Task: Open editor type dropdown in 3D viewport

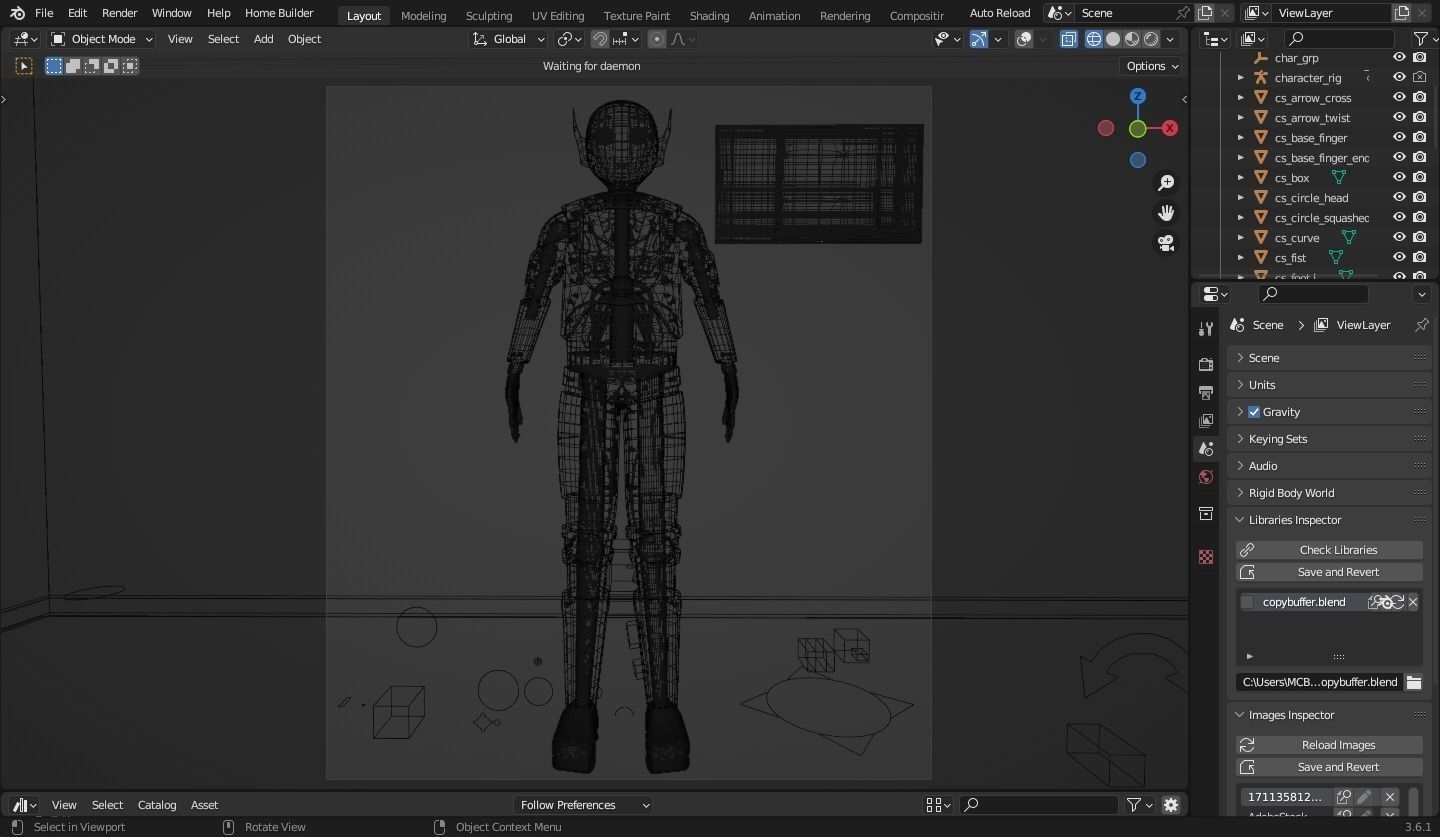Action: pyautogui.click(x=26, y=39)
